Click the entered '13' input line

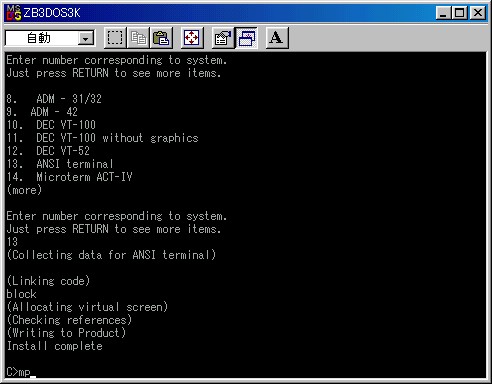[12, 242]
